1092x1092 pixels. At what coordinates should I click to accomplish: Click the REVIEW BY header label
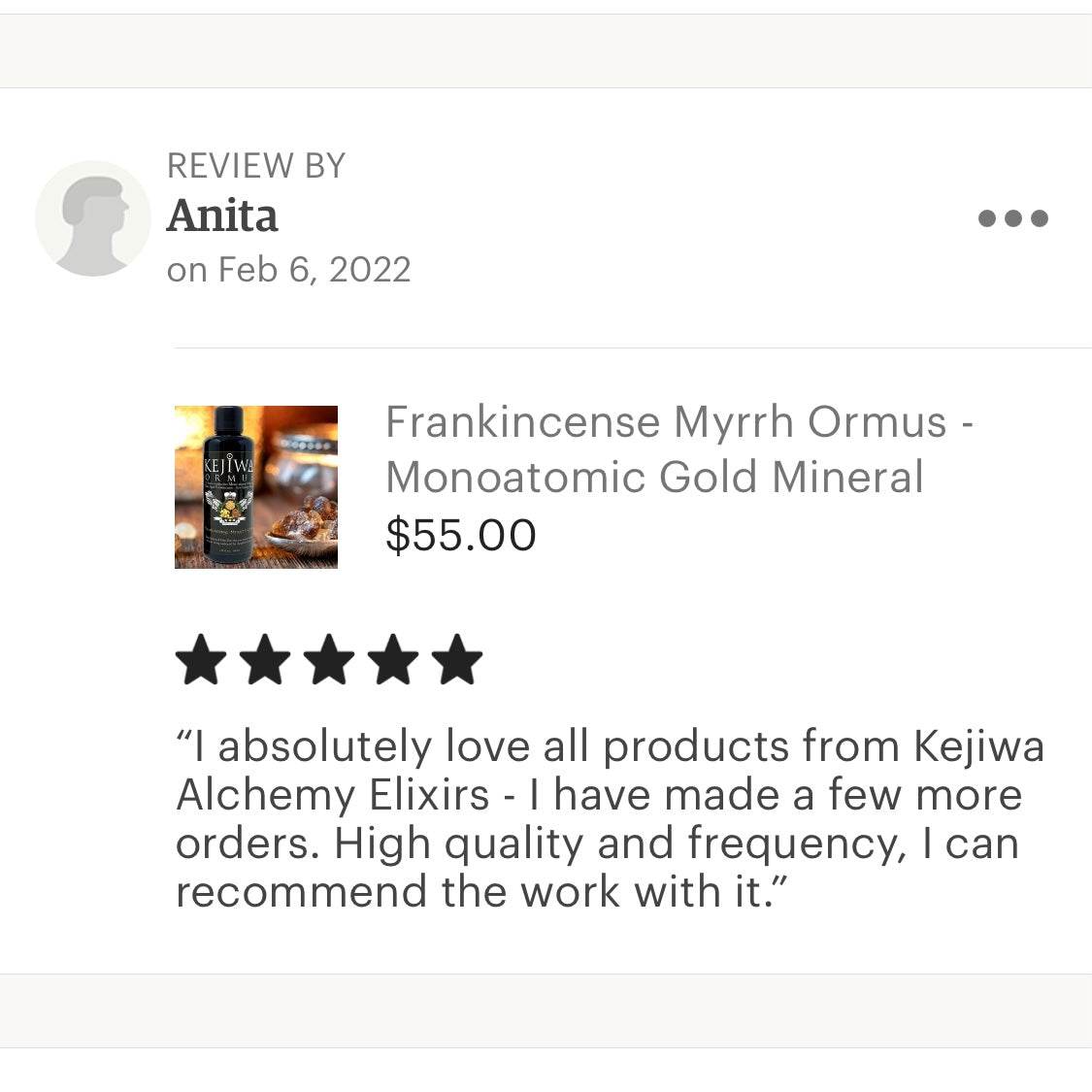256,165
